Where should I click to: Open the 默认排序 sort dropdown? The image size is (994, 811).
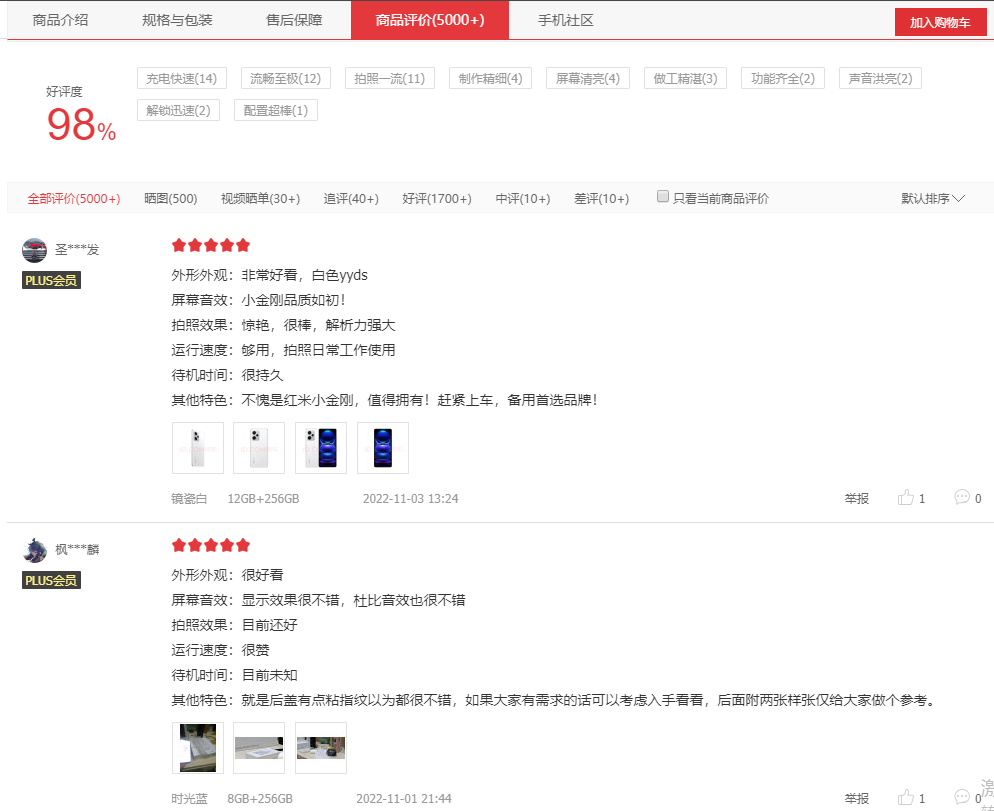point(932,197)
